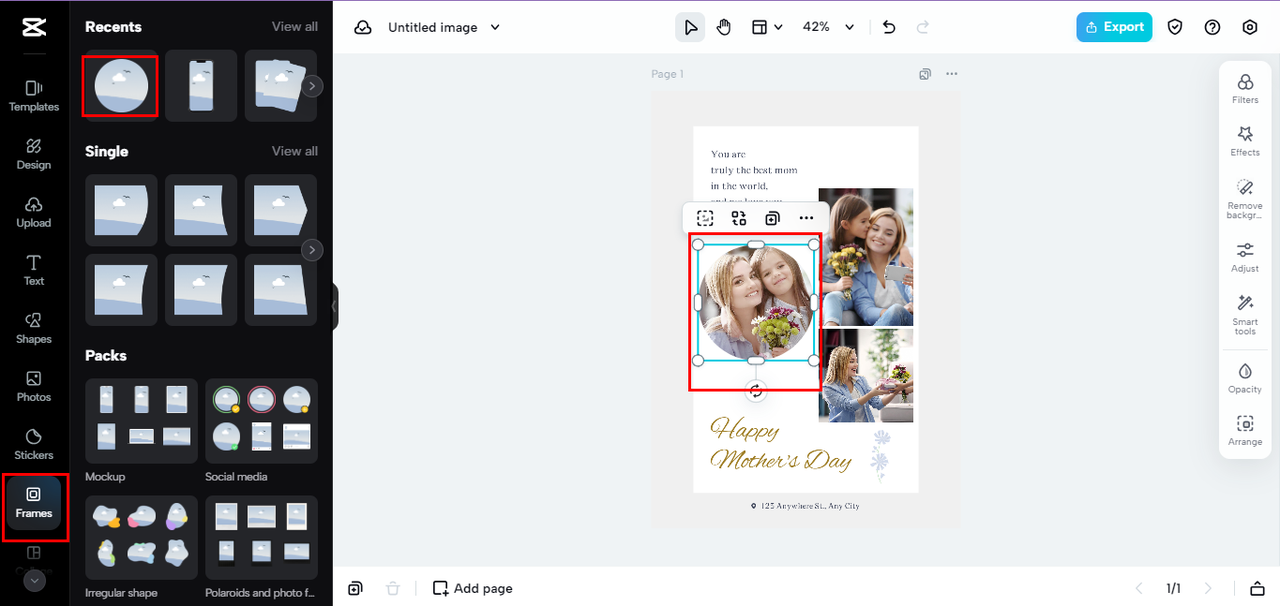Viewport: 1280px width, 606px height.
Task: Open the 42% zoom dropdown
Action: (x=829, y=27)
